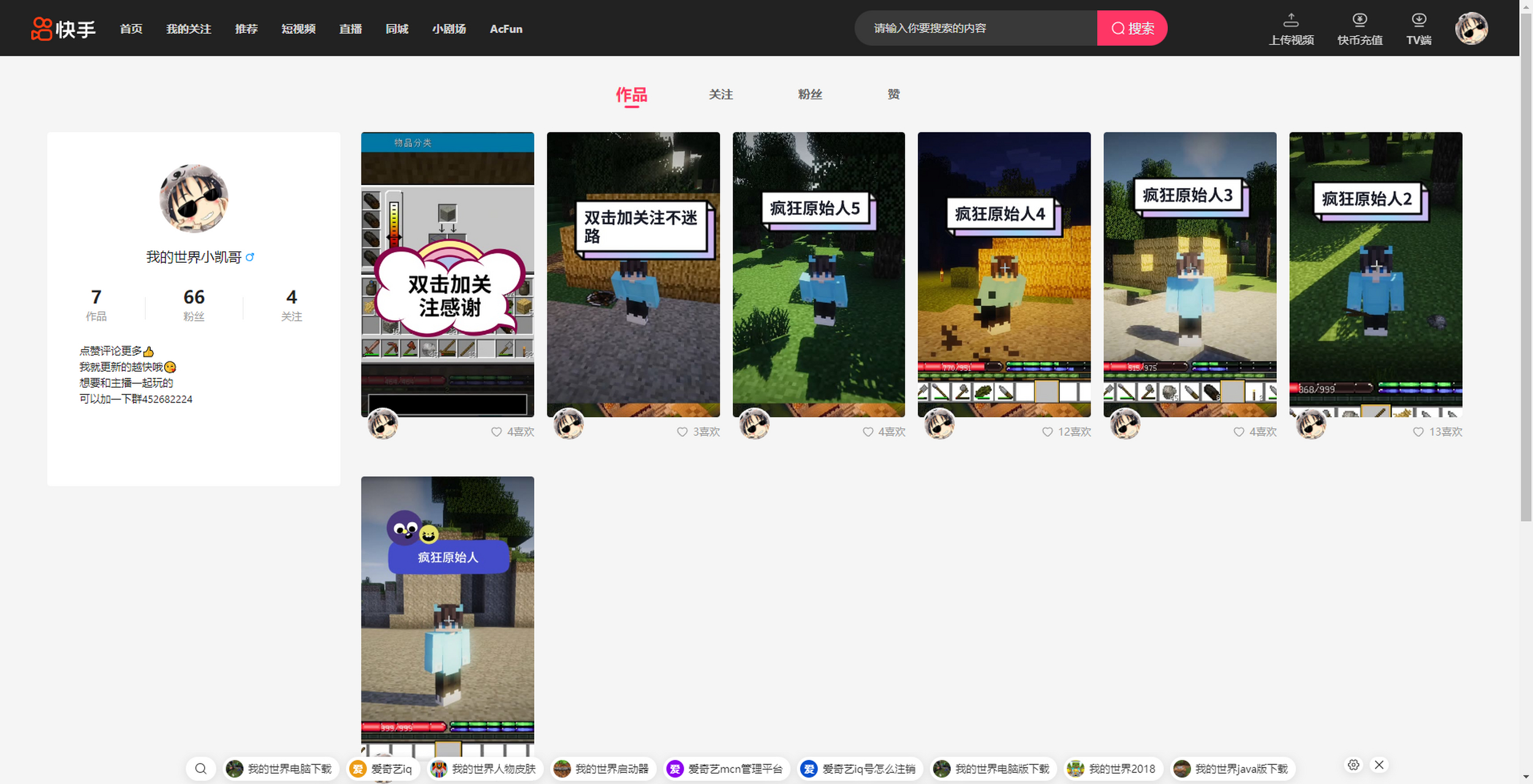The height and width of the screenshot is (784, 1533).
Task: Open the 我的世界电脑版下载 suggestion
Action: (993, 769)
